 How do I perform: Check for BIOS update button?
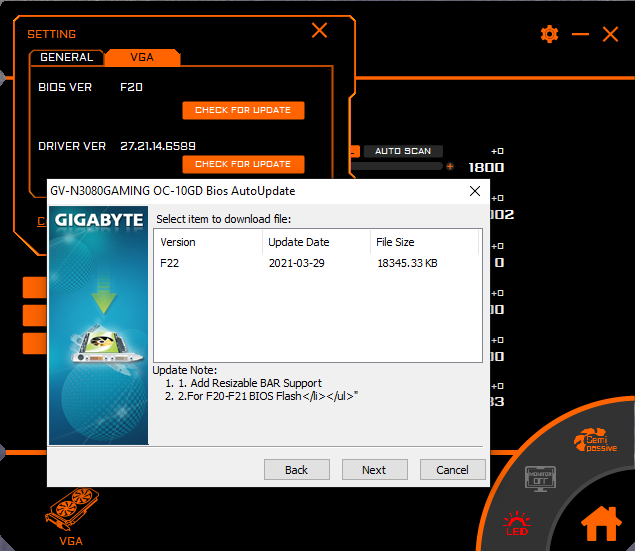pos(243,110)
